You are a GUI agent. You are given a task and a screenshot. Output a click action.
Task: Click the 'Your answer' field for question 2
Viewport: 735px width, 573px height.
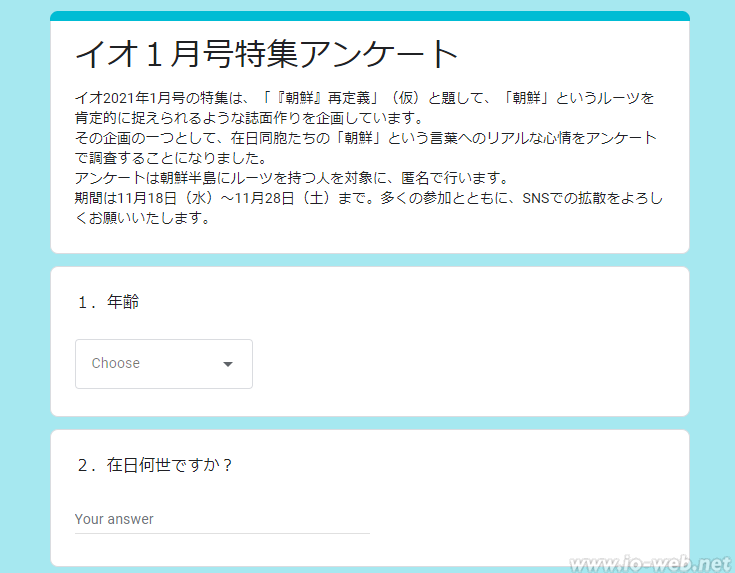(222, 520)
